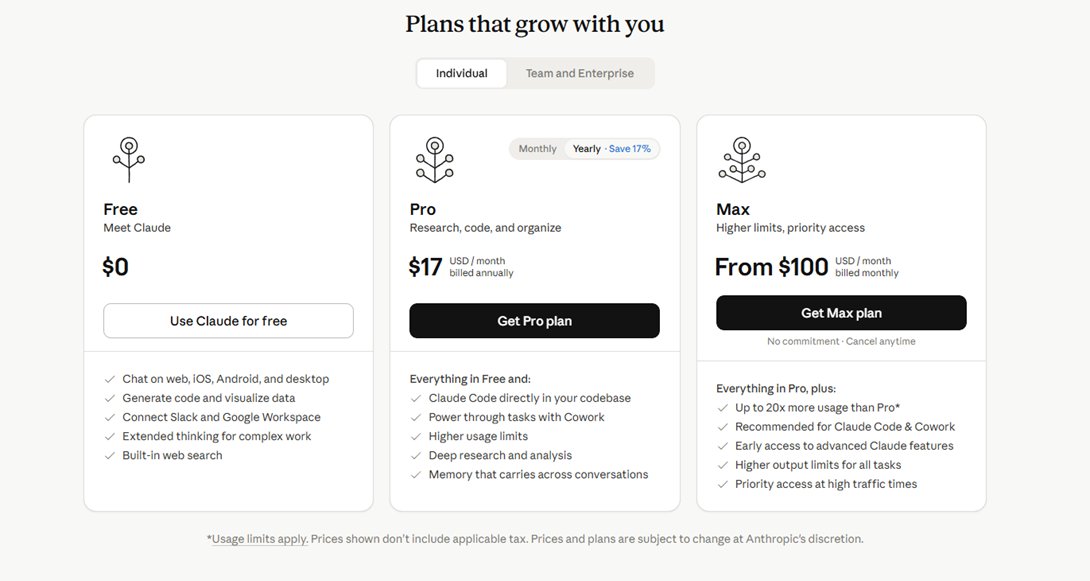Click Use Claude for free button
Screen dimensions: 1090x581
[229, 321]
